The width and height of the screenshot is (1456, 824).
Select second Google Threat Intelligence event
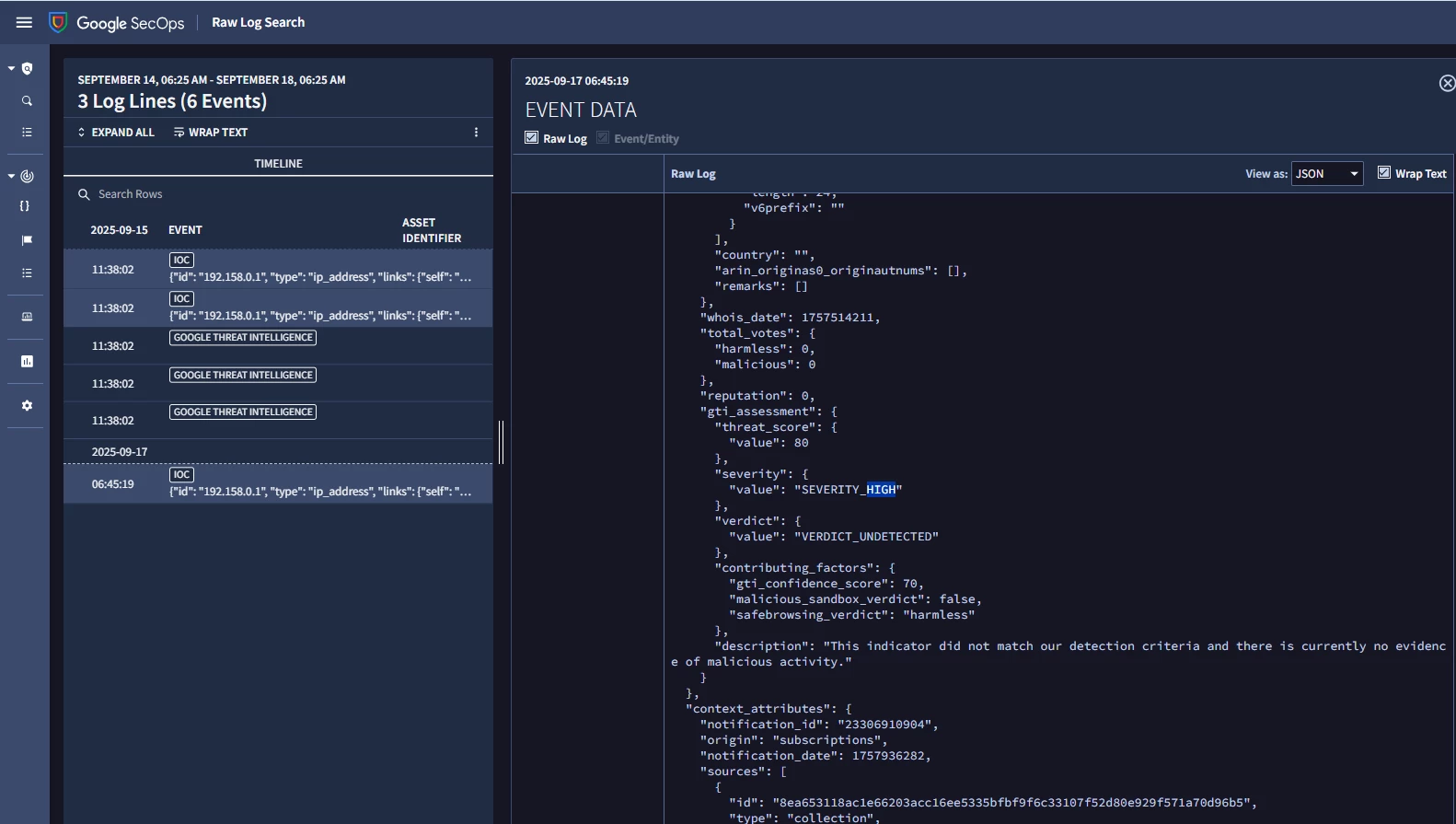(x=278, y=383)
